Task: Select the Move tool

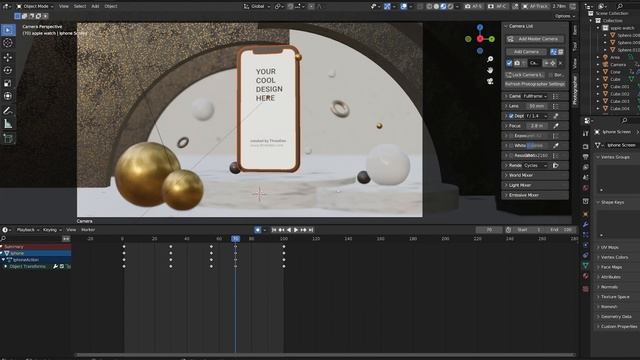Action: coord(8,57)
